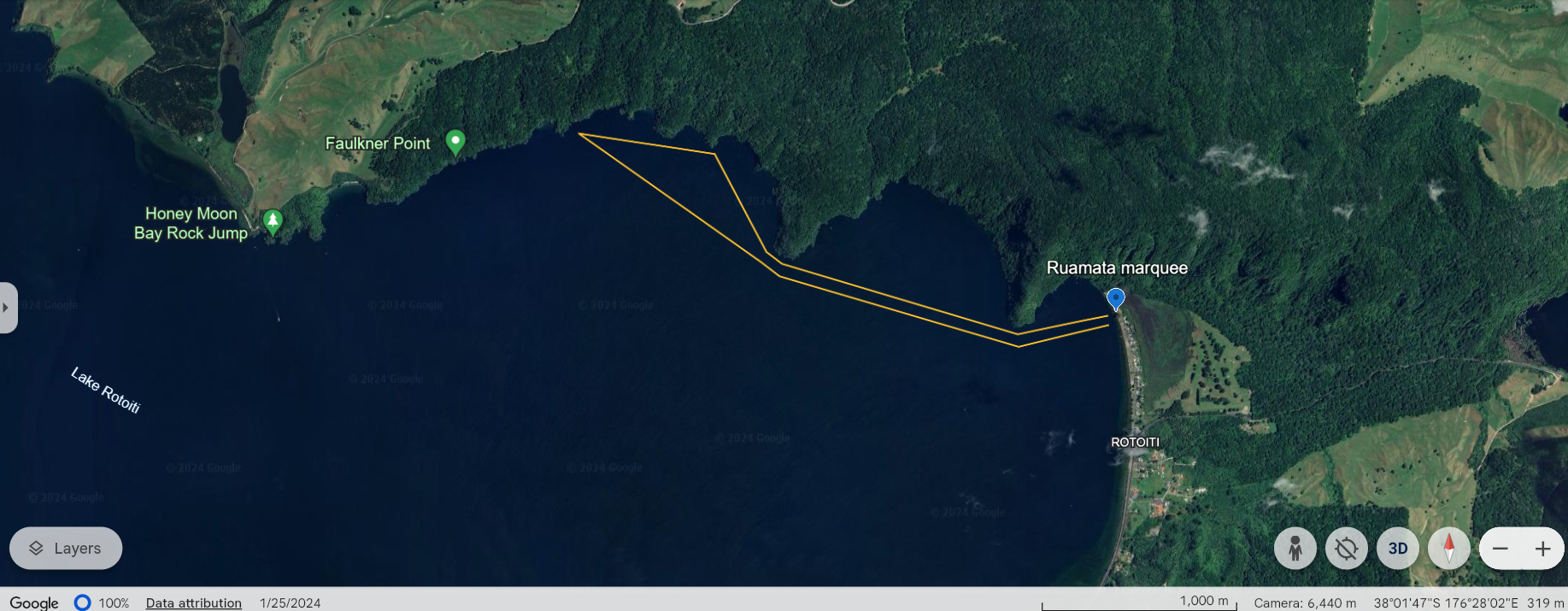The width and height of the screenshot is (1568, 611).
Task: Click the rotation reset globe icon
Action: pos(1347,549)
